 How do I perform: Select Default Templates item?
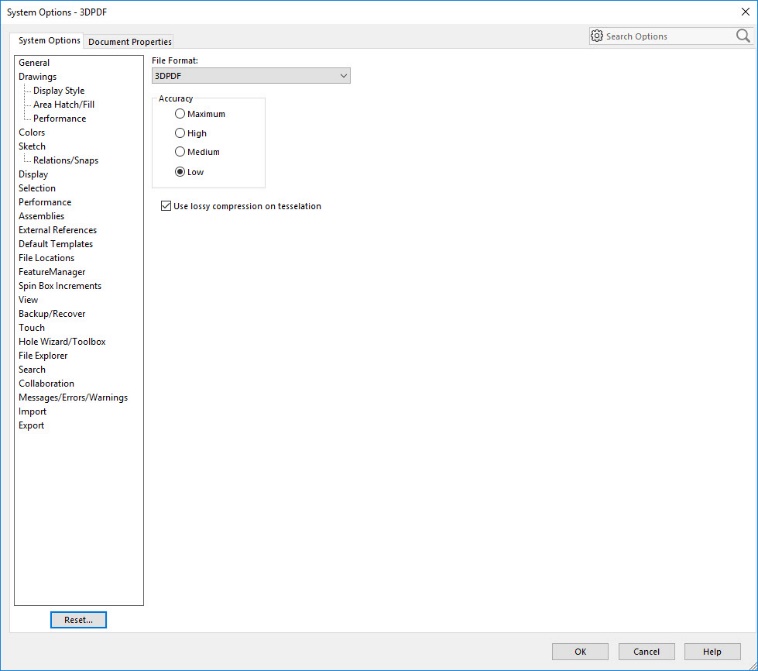pyautogui.click(x=56, y=244)
